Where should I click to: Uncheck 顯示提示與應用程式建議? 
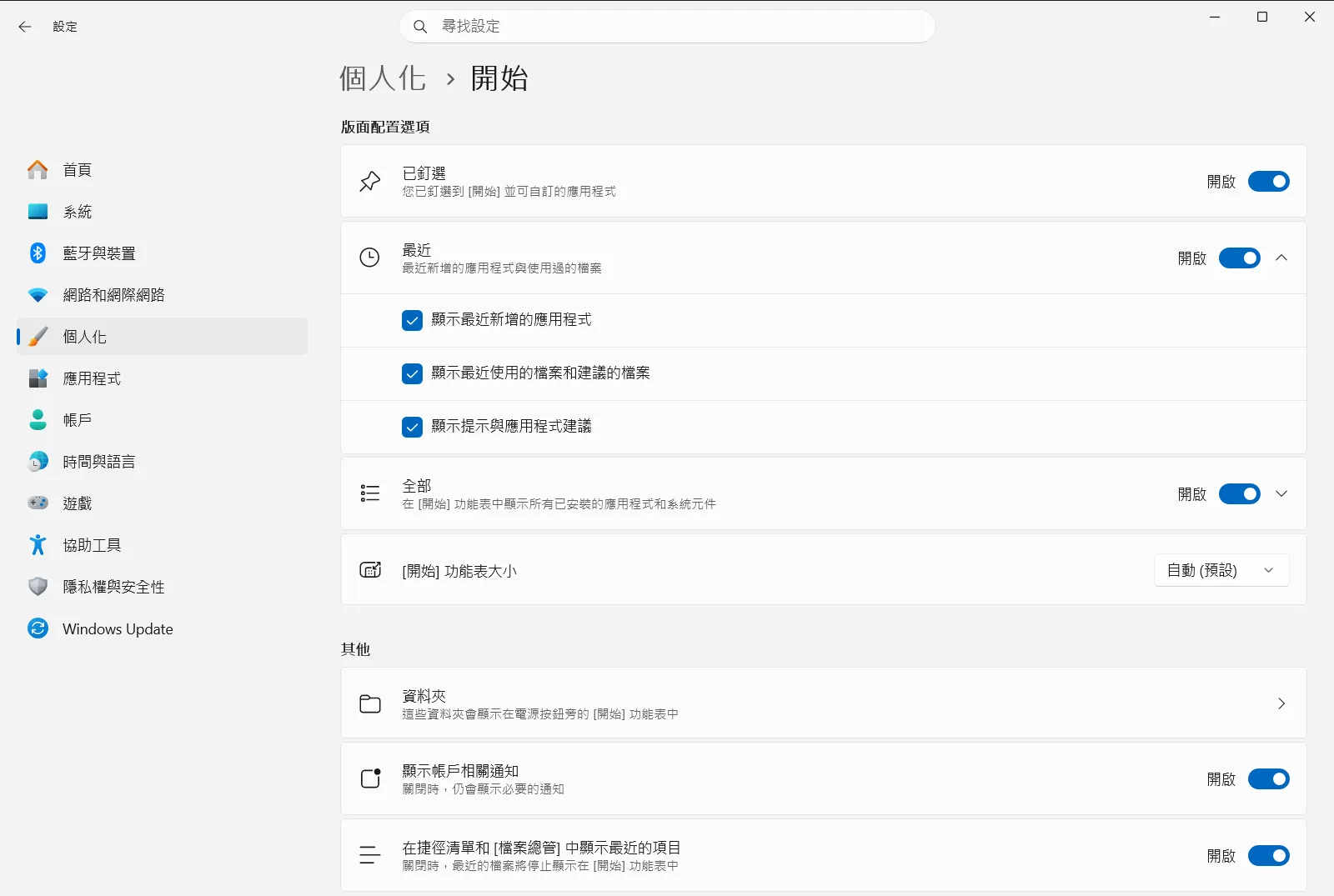412,428
